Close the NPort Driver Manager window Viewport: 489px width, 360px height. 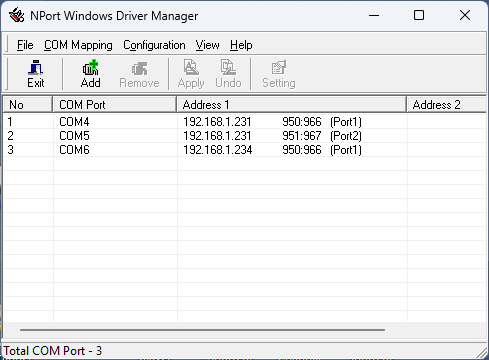point(465,15)
